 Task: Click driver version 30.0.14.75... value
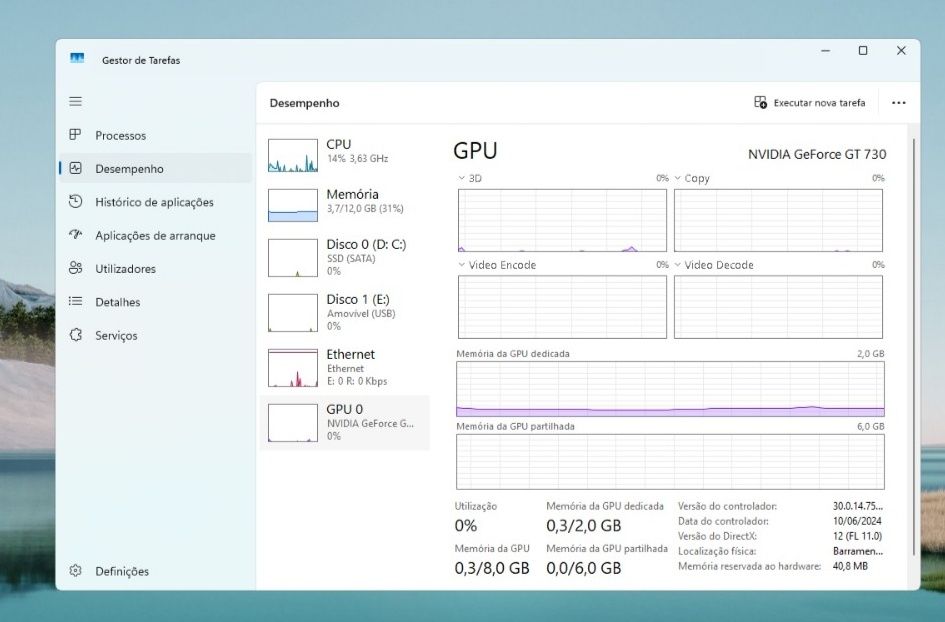coord(858,506)
